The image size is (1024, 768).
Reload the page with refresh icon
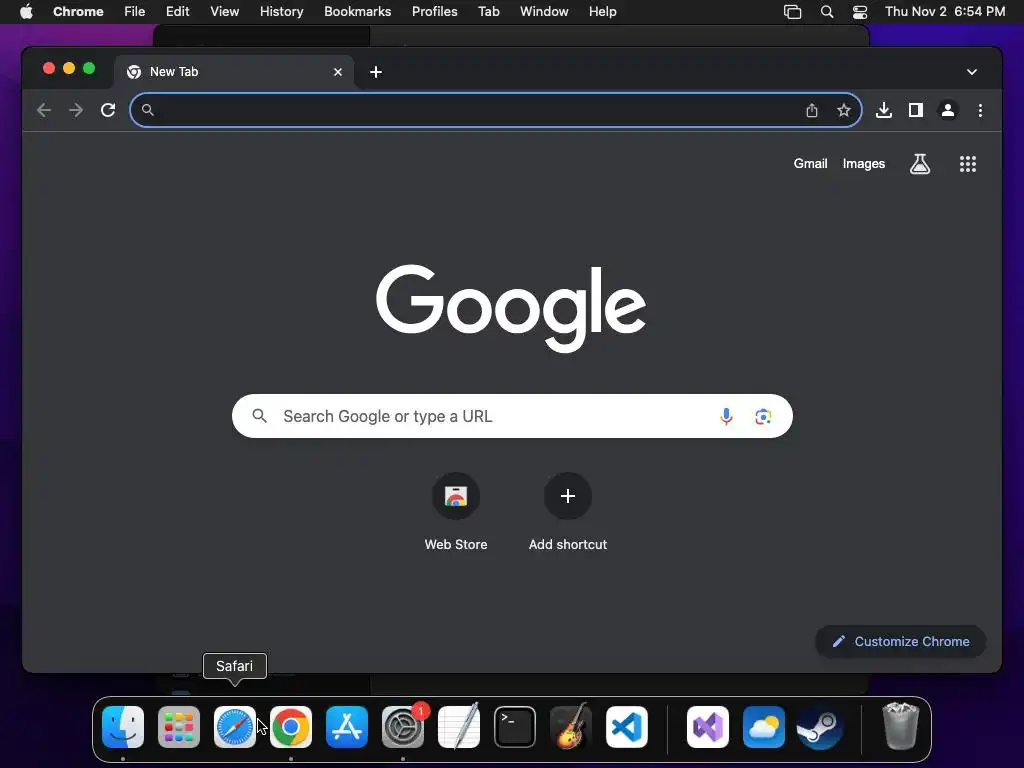point(108,110)
